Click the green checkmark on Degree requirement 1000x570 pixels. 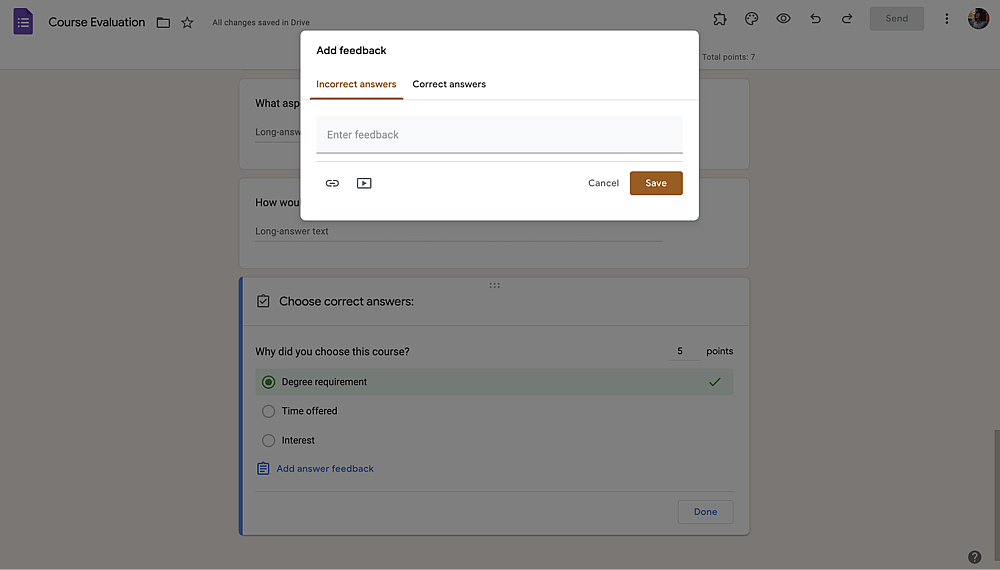[x=715, y=382]
